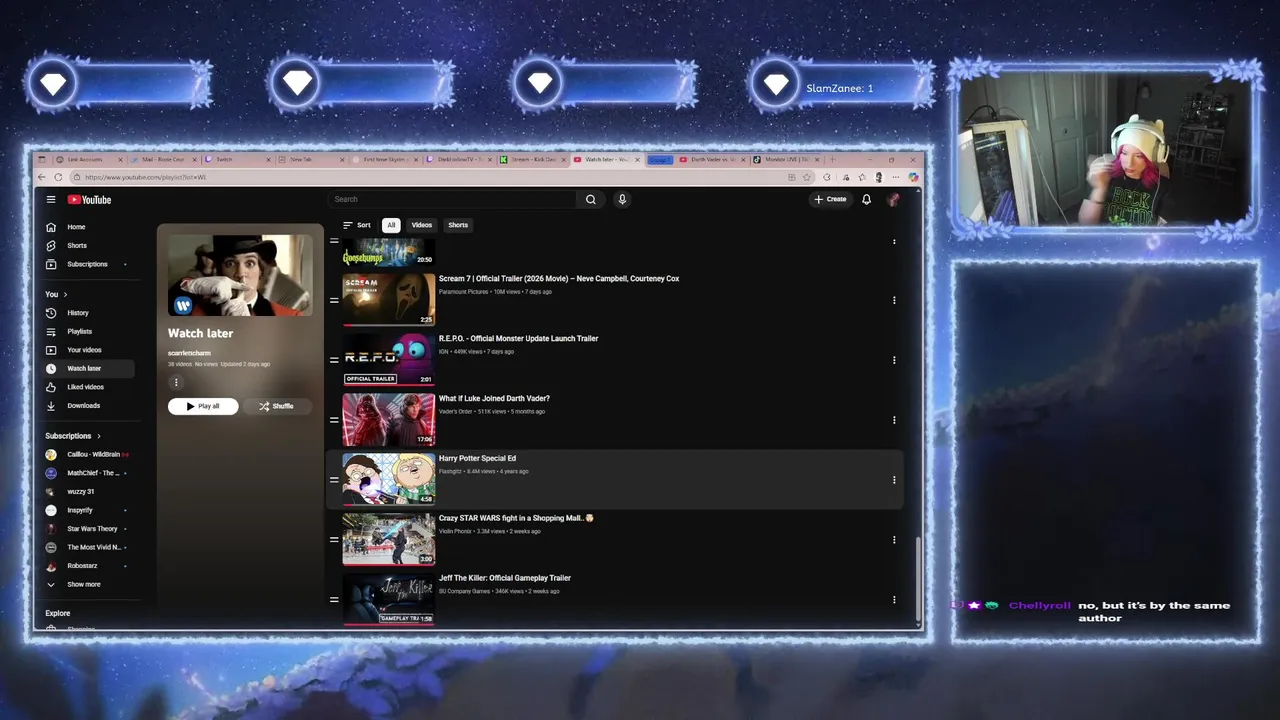Viewport: 1280px width, 720px height.
Task: Click the browser address bar URL
Action: (146, 177)
